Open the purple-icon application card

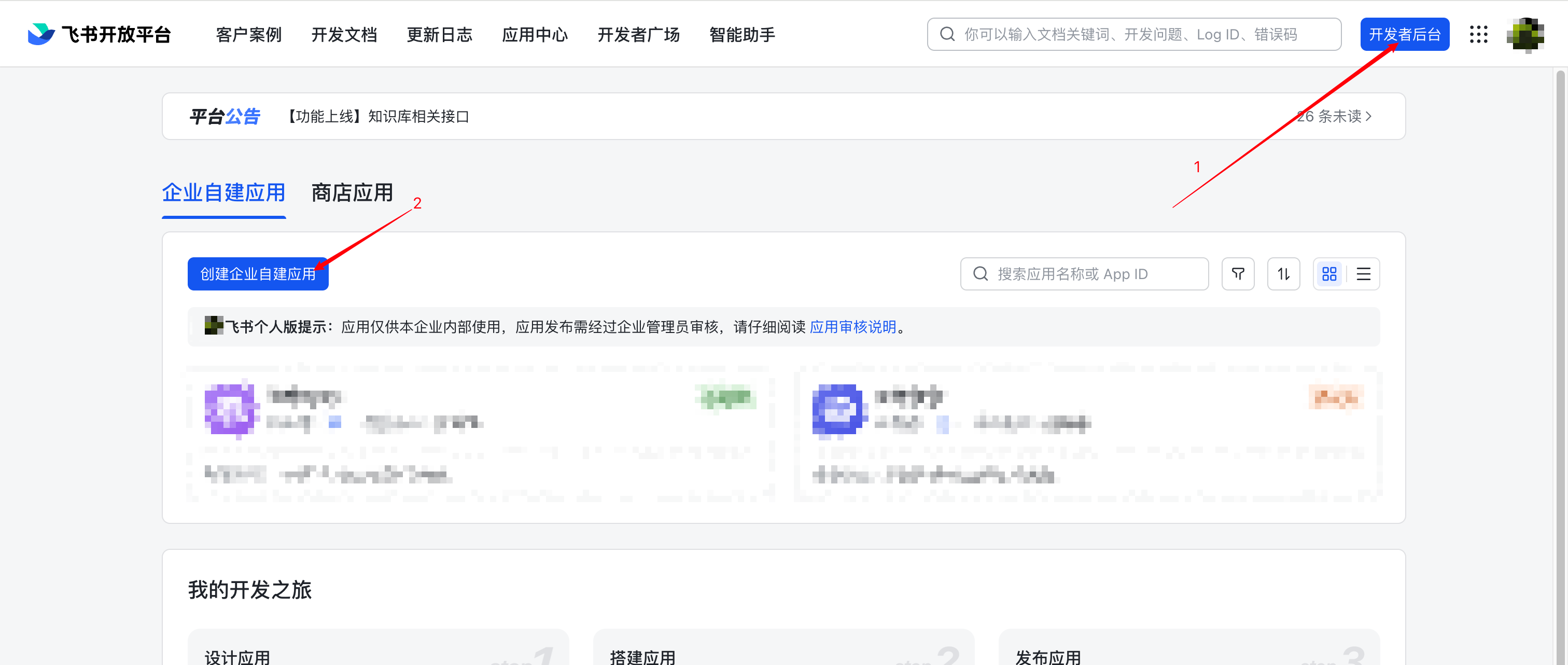coord(479,434)
